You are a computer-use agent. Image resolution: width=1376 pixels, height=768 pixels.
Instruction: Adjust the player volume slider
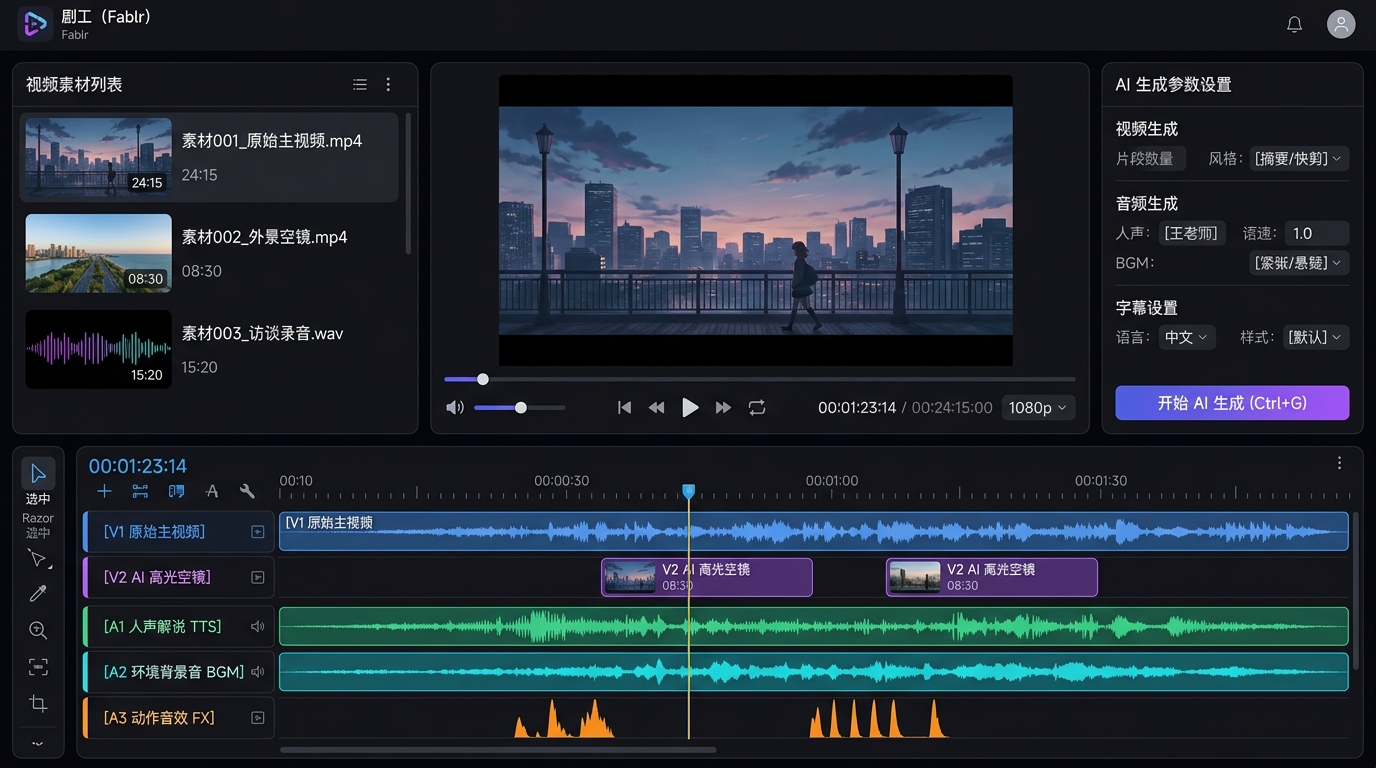(x=520, y=407)
